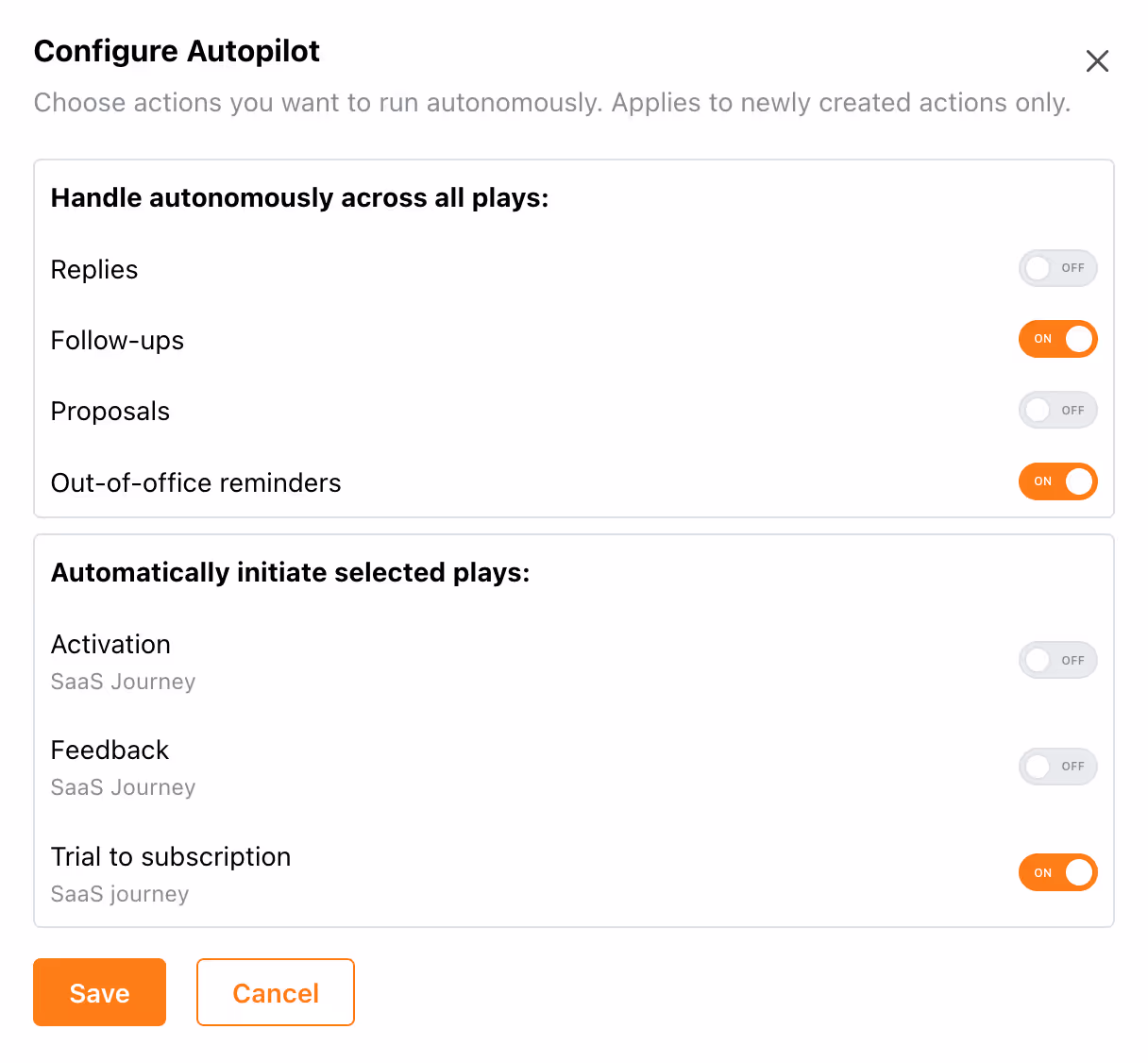Click the Replies label text

(x=94, y=270)
